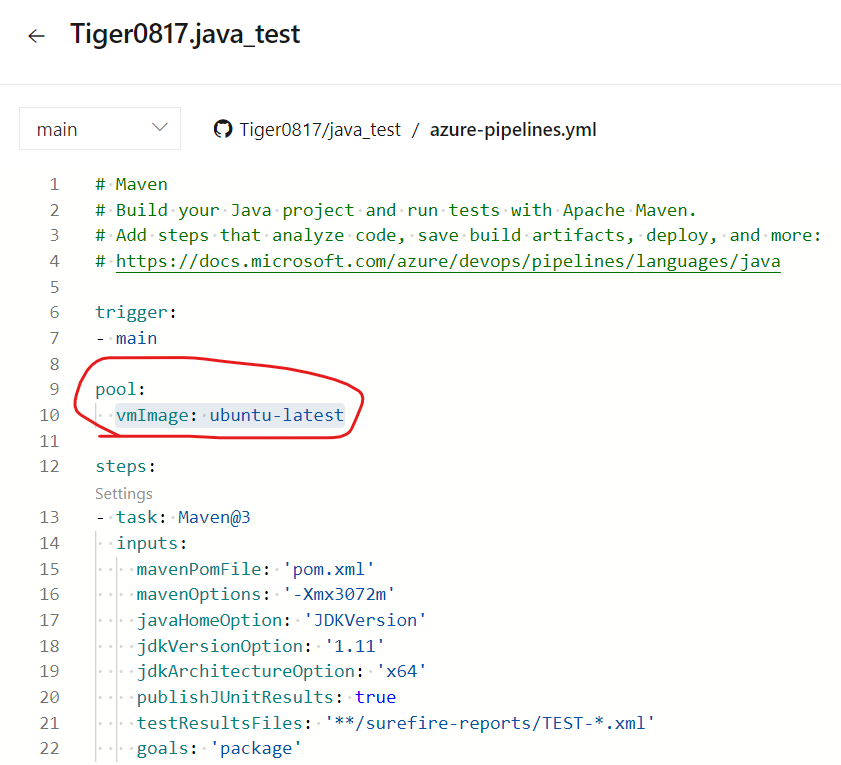Click the testResultsFiles surefire-reports line
Image resolution: width=841 pixels, height=765 pixels.
(x=396, y=723)
